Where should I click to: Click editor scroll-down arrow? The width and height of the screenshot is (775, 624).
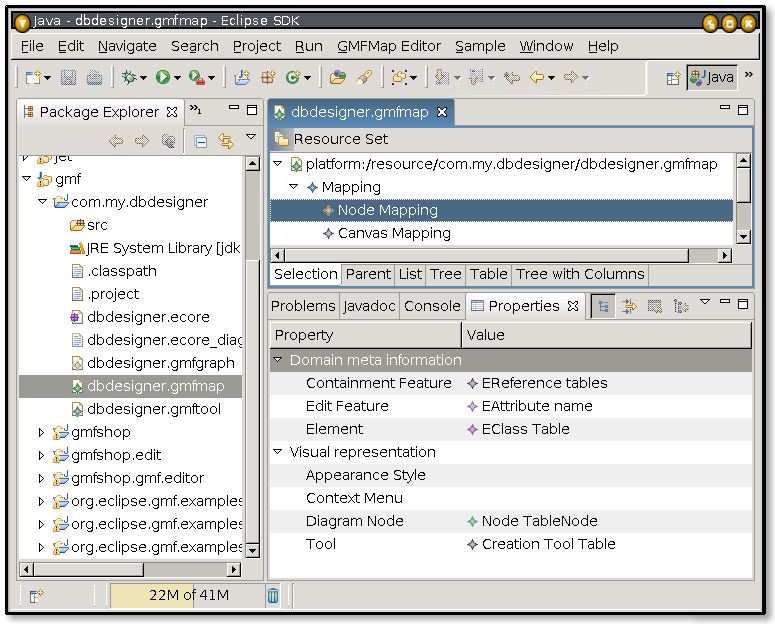click(x=743, y=237)
